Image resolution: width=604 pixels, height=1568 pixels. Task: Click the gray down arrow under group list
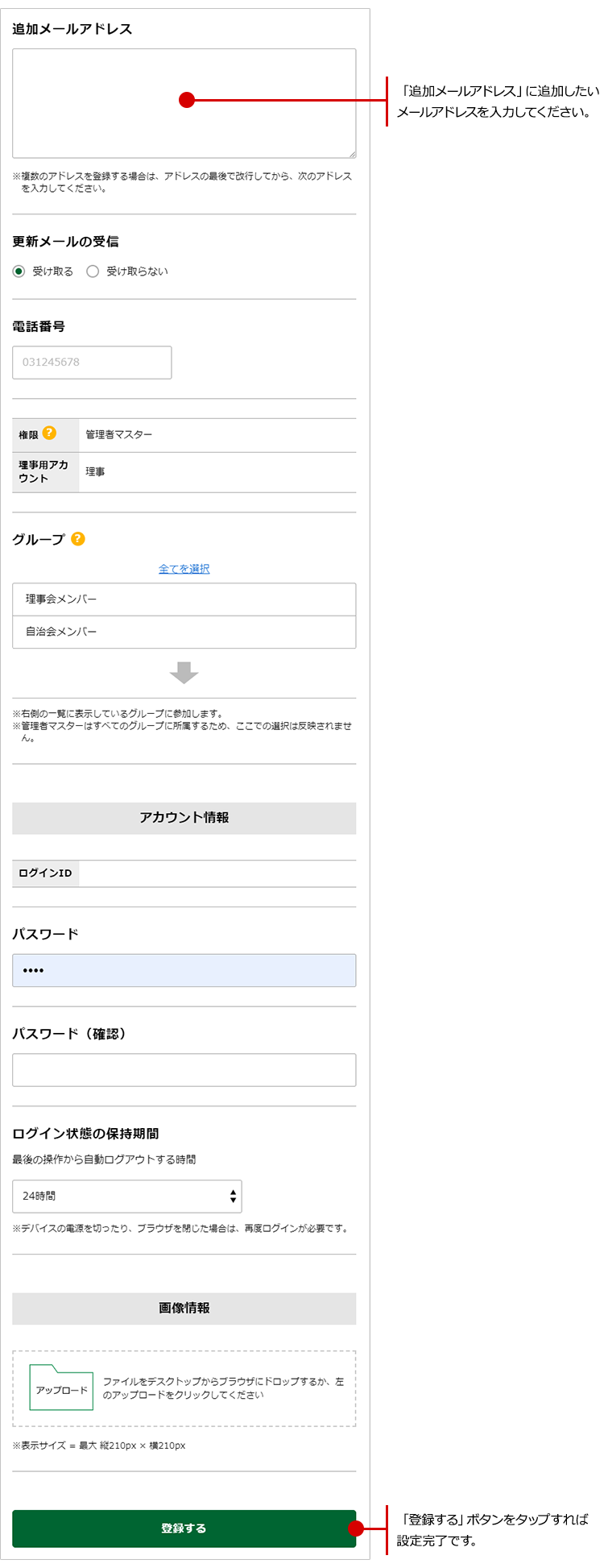click(x=184, y=672)
